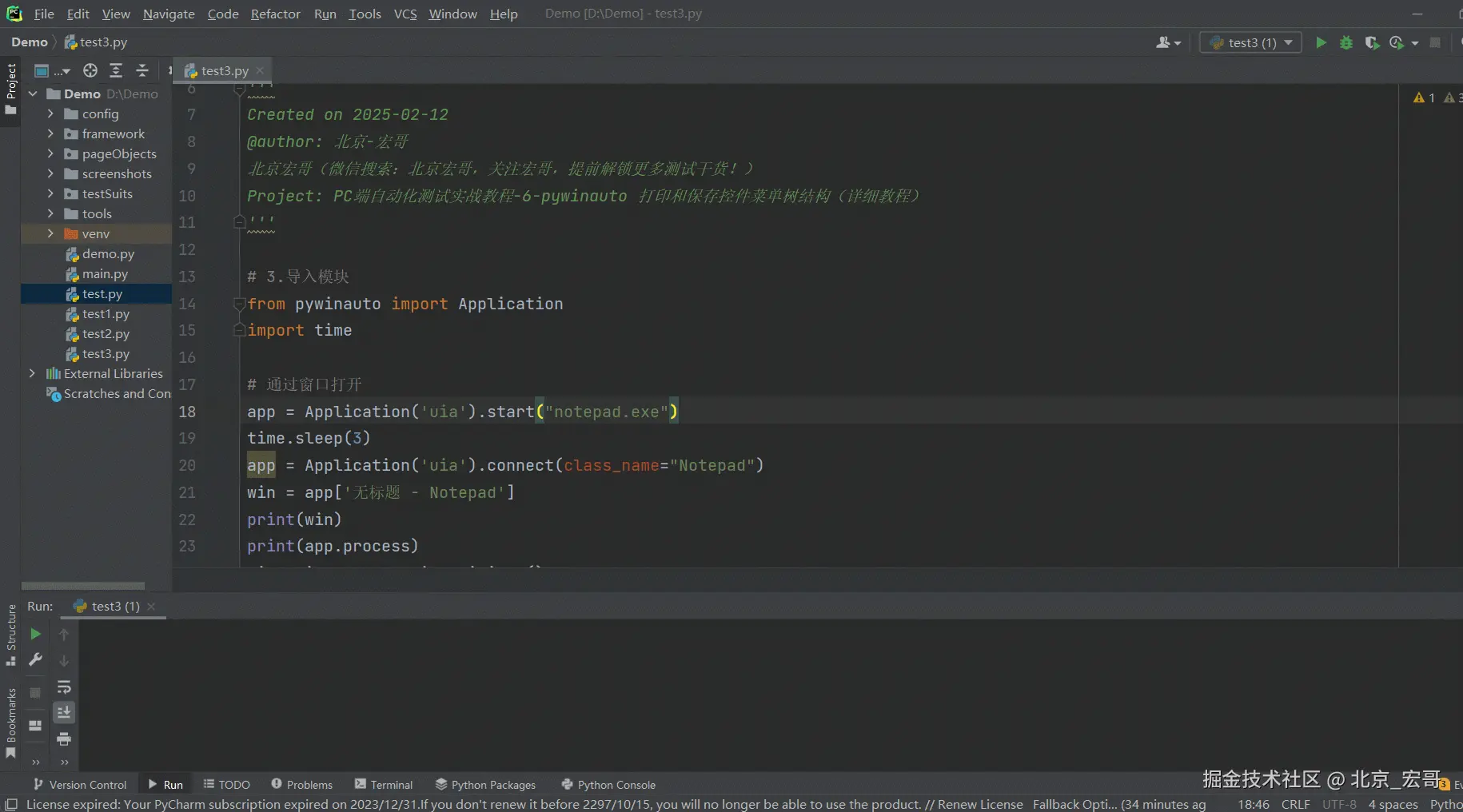Close the test3 (1) Run tab
1463x812 pixels.
151,606
